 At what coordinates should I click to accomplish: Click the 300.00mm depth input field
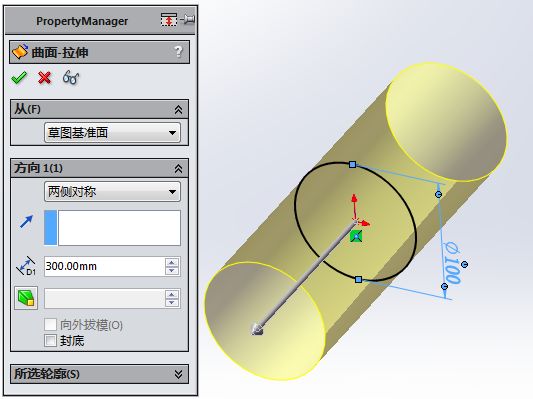pyautogui.click(x=105, y=266)
